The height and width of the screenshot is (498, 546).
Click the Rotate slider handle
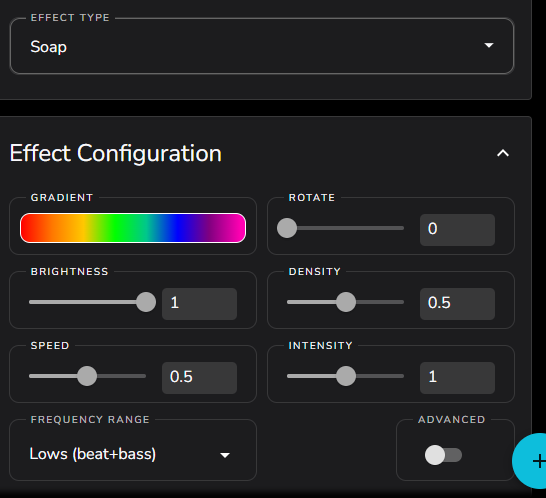click(287, 228)
